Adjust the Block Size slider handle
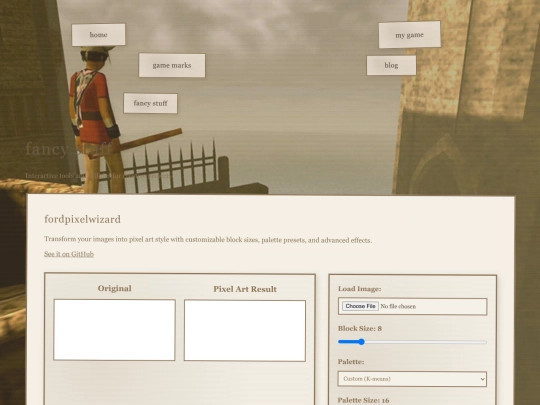Image resolution: width=540 pixels, height=405 pixels. (361, 342)
